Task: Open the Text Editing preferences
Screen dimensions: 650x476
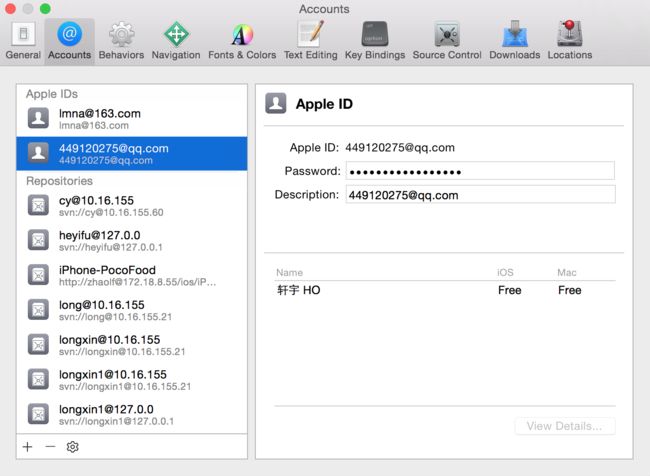Action: [310, 41]
